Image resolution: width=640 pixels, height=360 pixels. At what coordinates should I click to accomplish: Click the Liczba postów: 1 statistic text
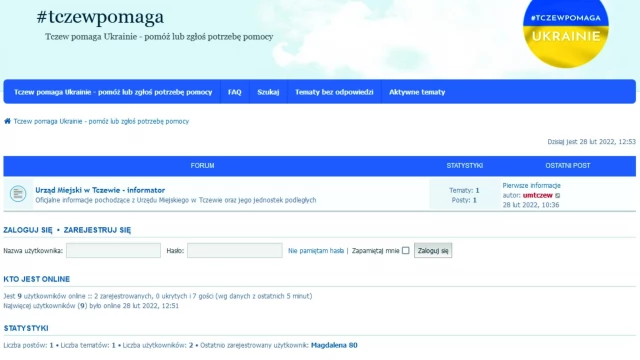tap(29, 345)
